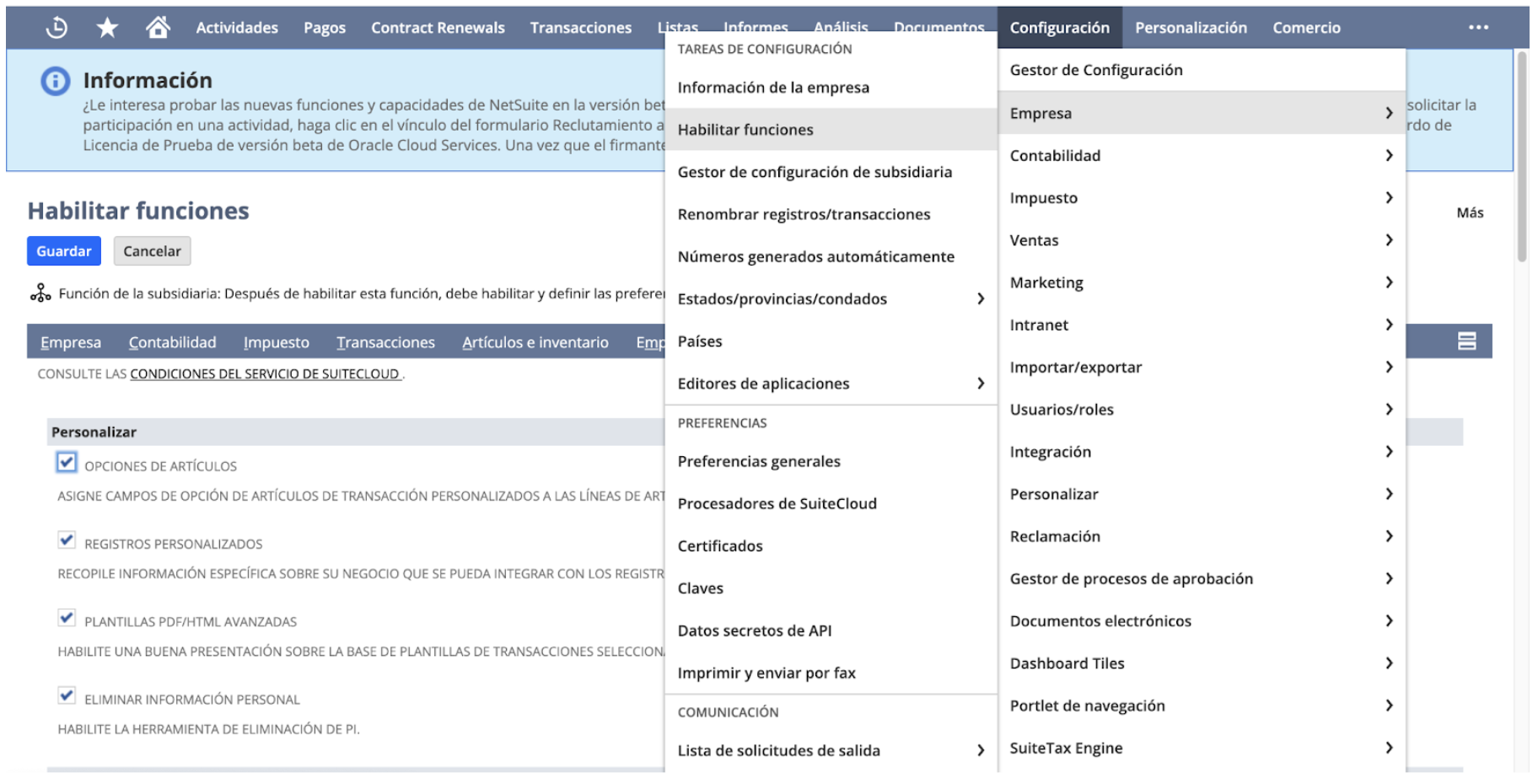The width and height of the screenshot is (1538, 784).
Task: Go to the home dashboard icon
Action: pyautogui.click(x=158, y=28)
